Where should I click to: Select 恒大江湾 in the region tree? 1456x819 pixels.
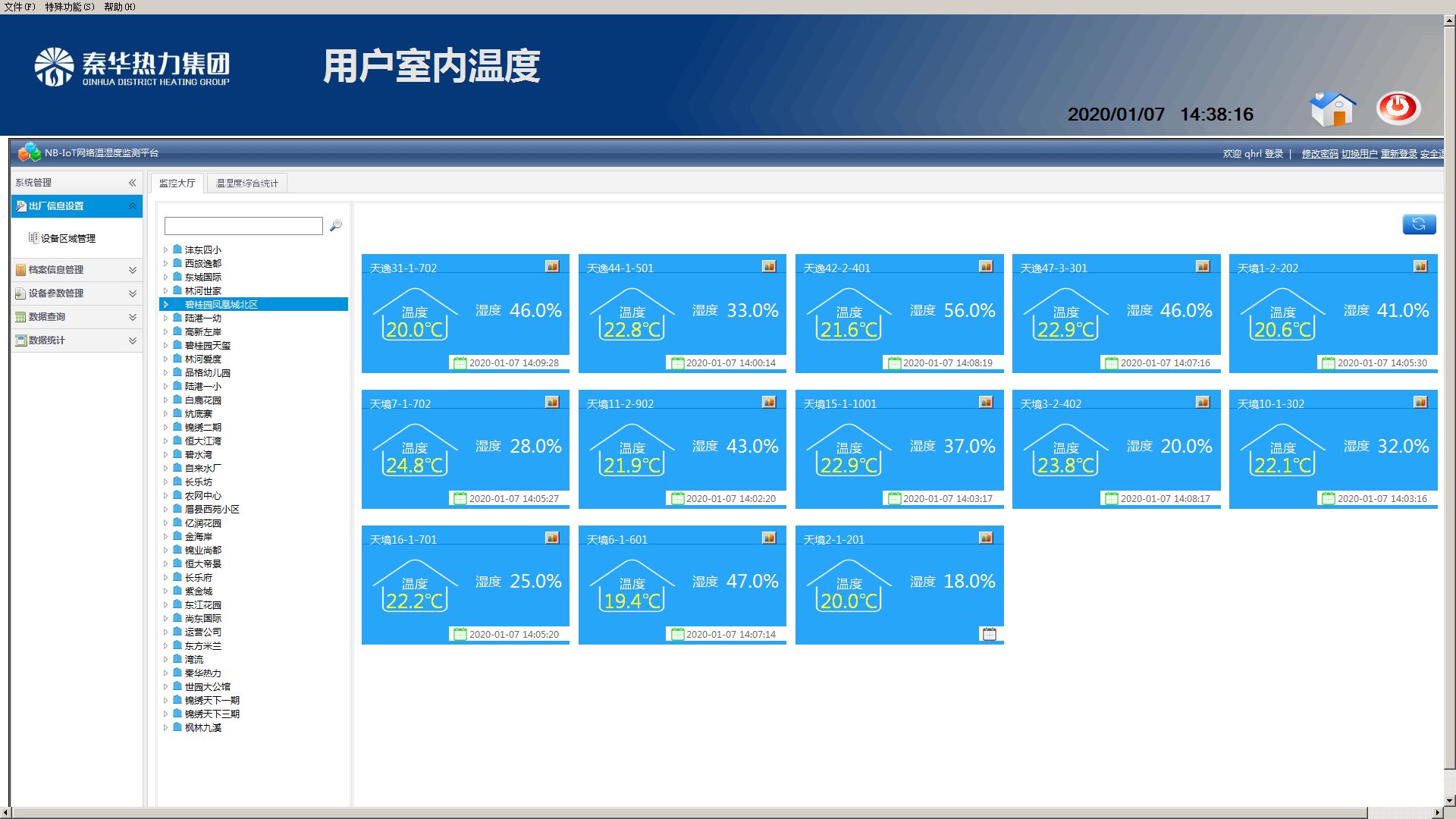tap(203, 441)
